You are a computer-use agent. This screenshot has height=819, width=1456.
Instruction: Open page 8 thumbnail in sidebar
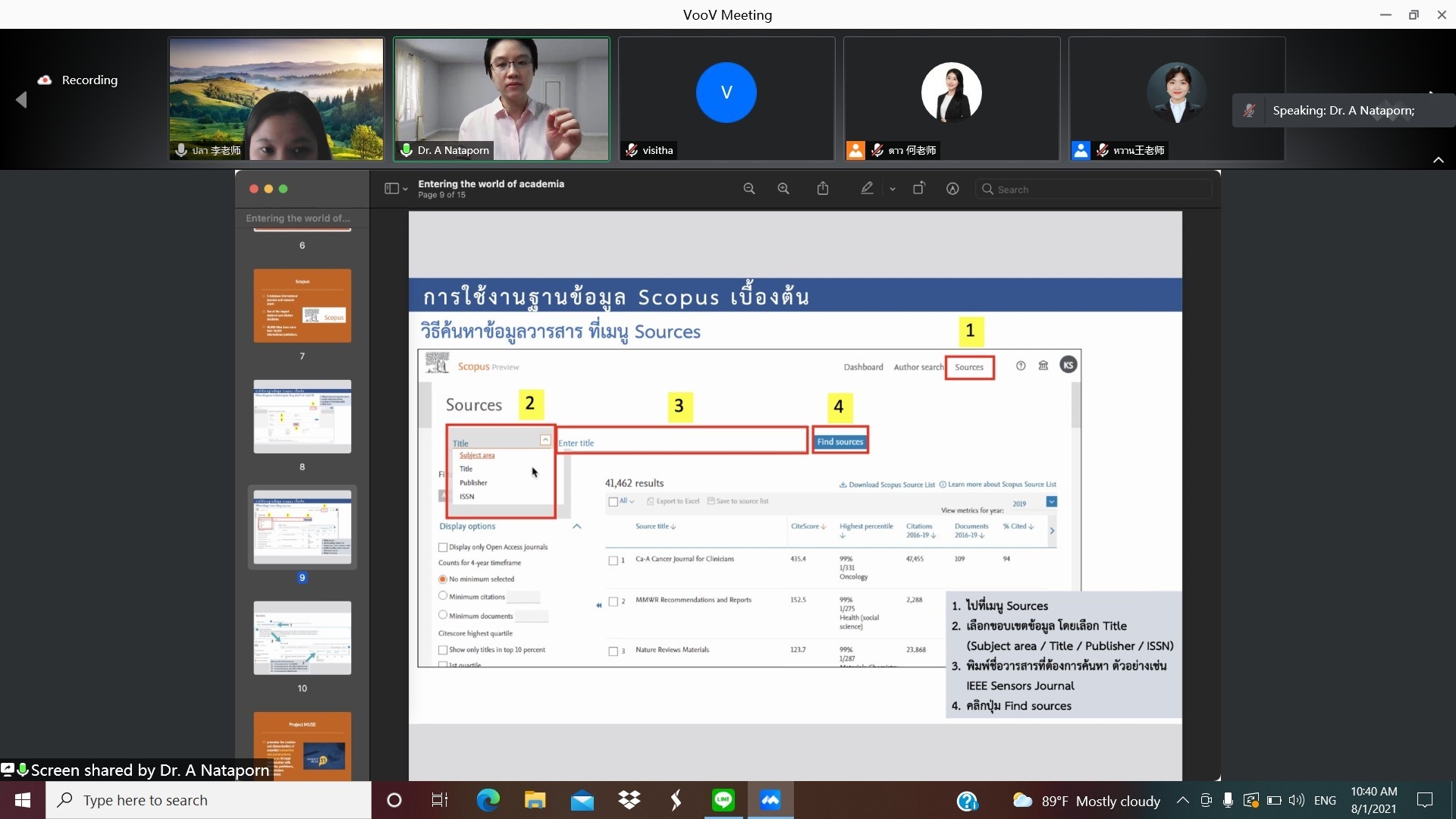pyautogui.click(x=302, y=416)
